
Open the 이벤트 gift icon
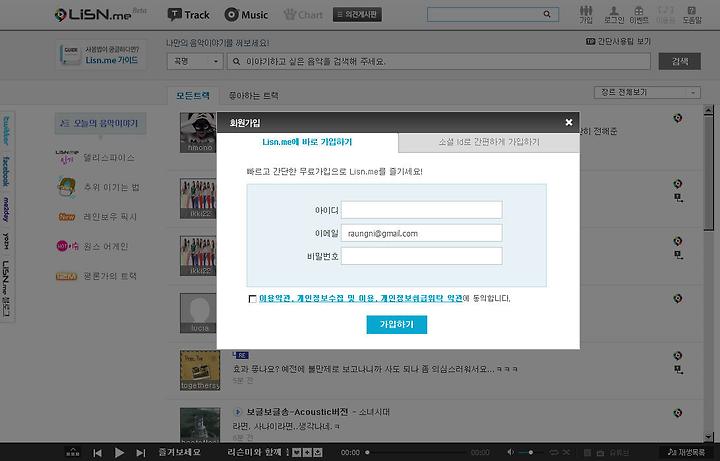tap(639, 15)
